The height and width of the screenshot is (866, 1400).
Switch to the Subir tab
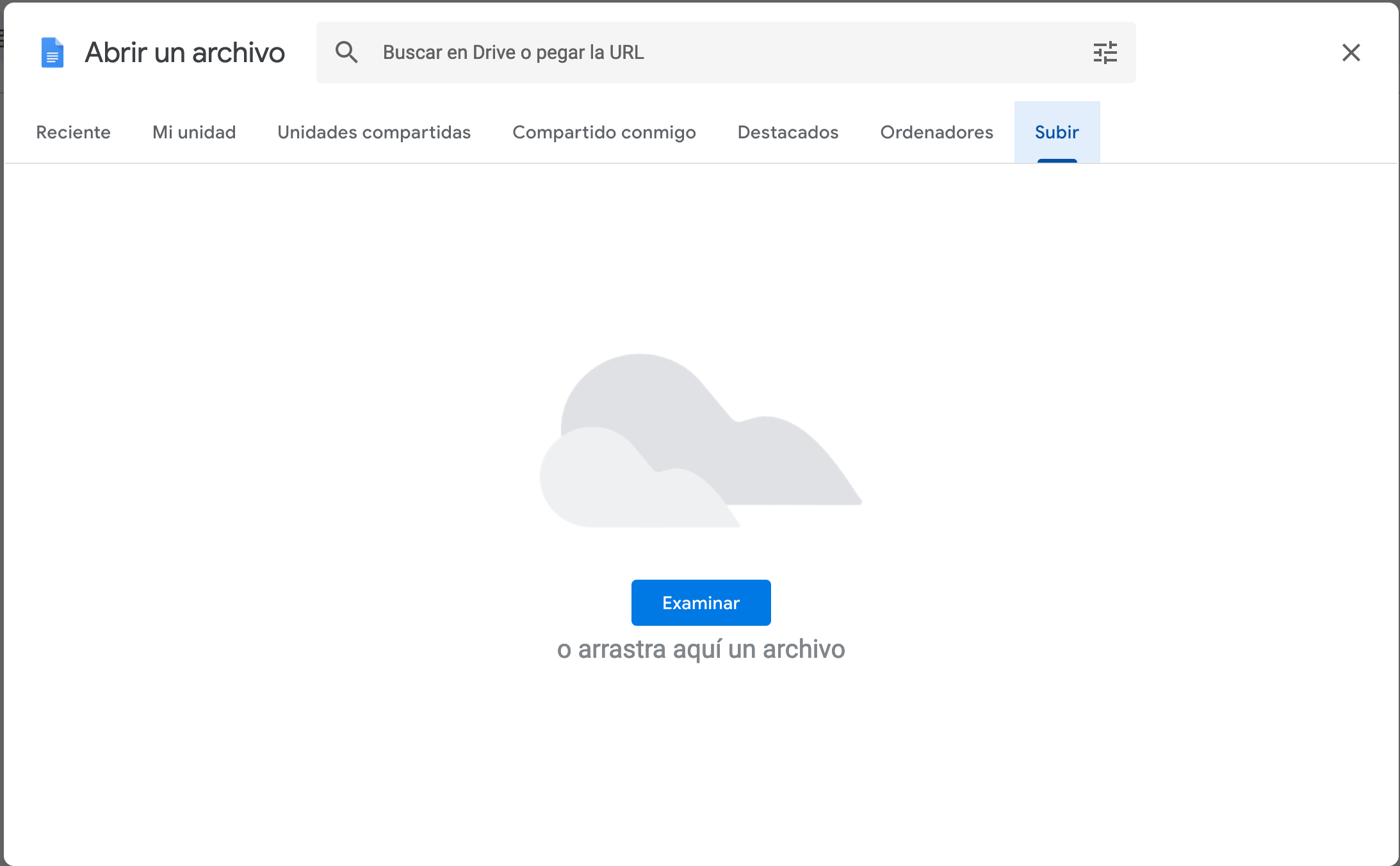(x=1056, y=133)
